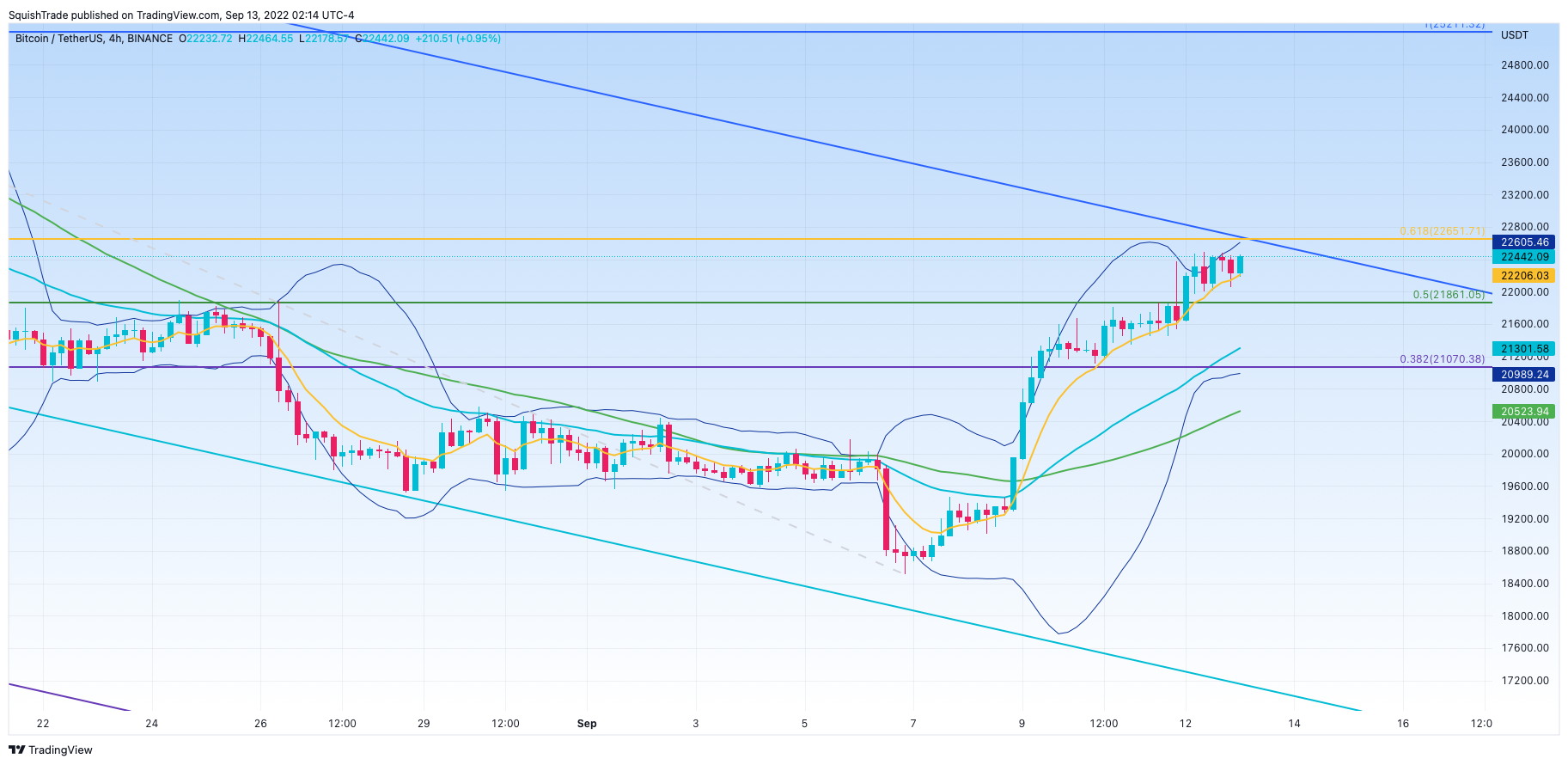
Task: Click the 14 date label on the time axis
Action: (1294, 724)
